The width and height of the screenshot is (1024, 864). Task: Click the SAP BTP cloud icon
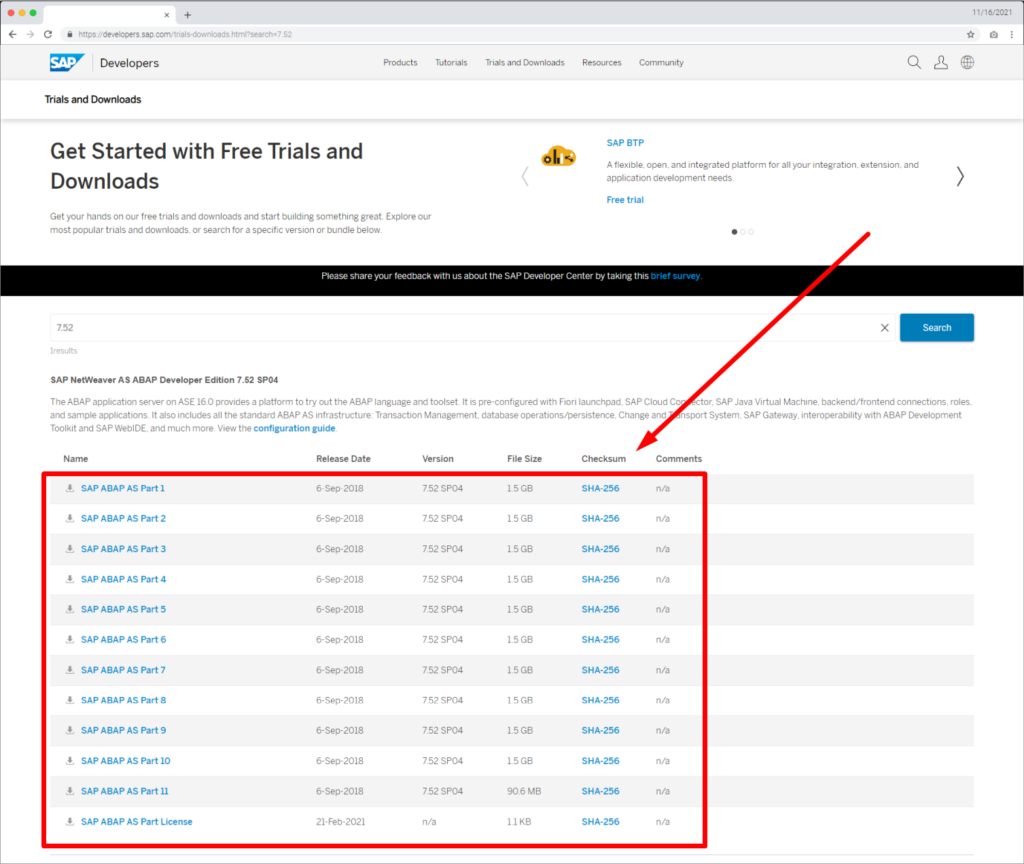[x=558, y=157]
